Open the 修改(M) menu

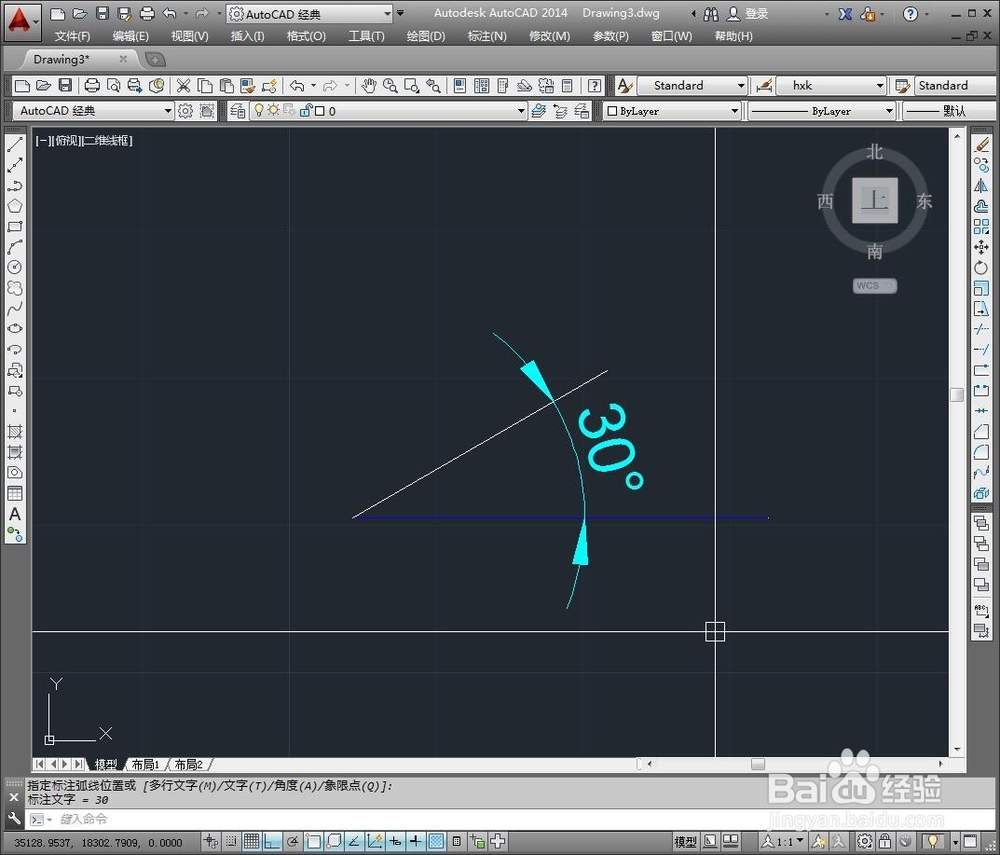click(549, 36)
